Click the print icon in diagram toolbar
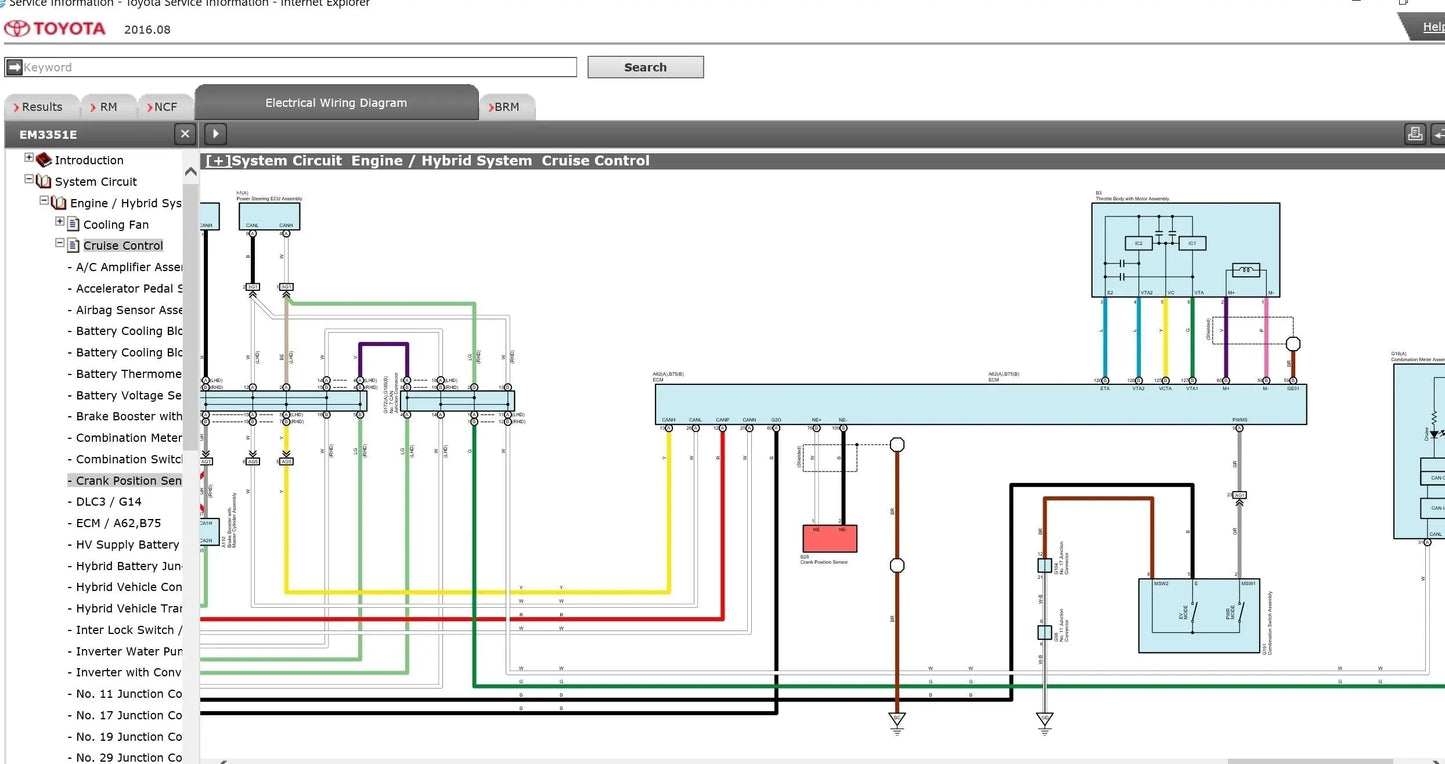This screenshot has height=764, width=1445. click(1414, 133)
